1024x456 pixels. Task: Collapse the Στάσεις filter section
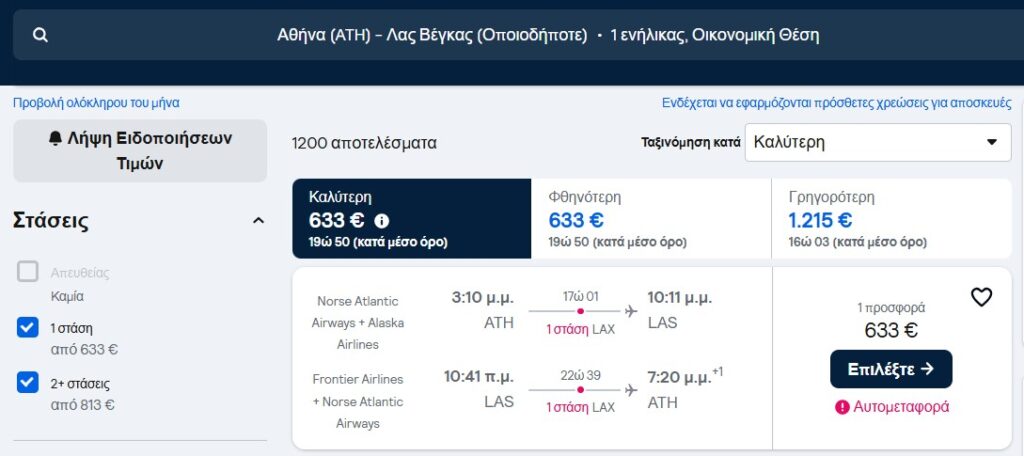coord(259,221)
